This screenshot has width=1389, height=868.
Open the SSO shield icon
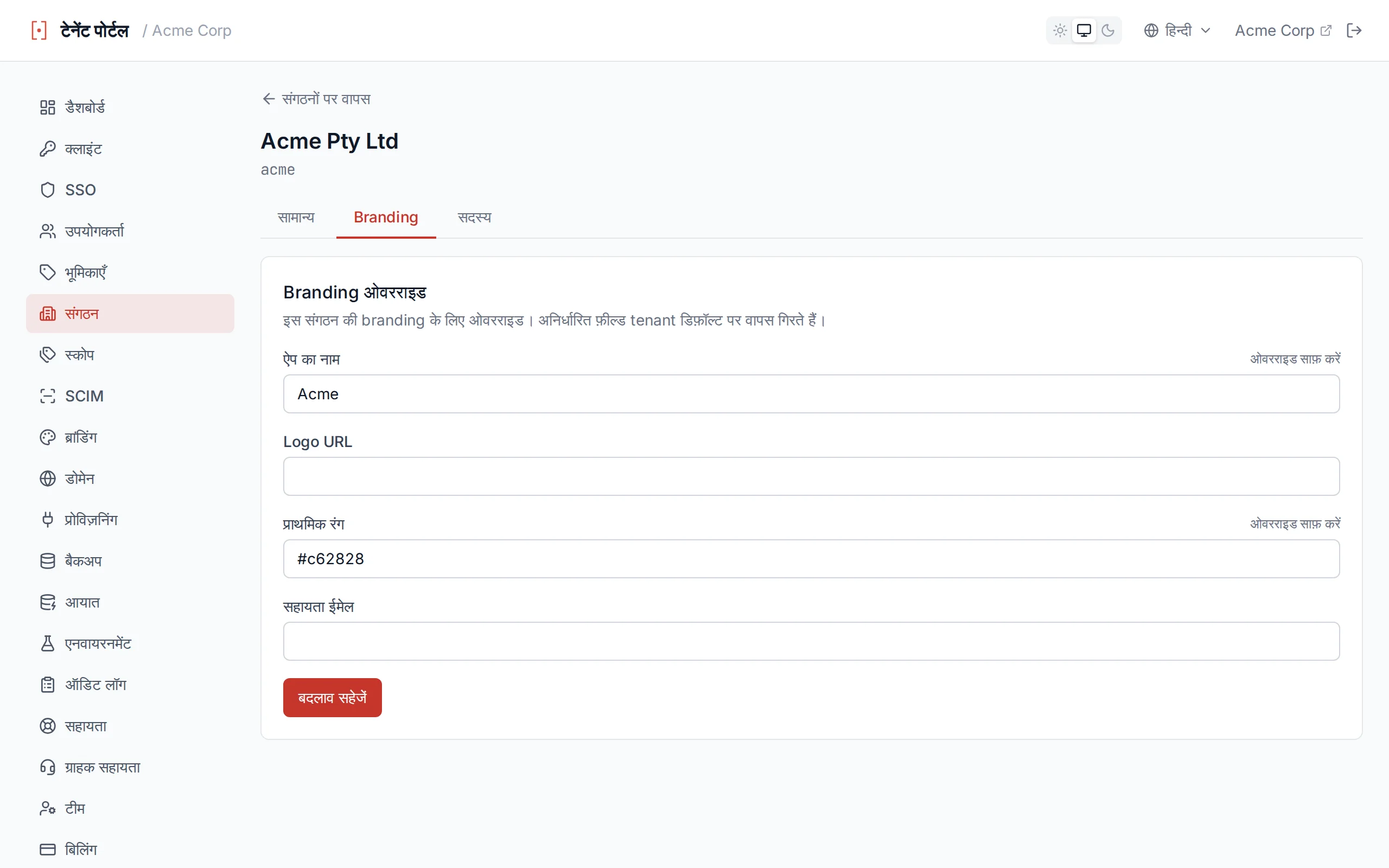click(x=48, y=190)
